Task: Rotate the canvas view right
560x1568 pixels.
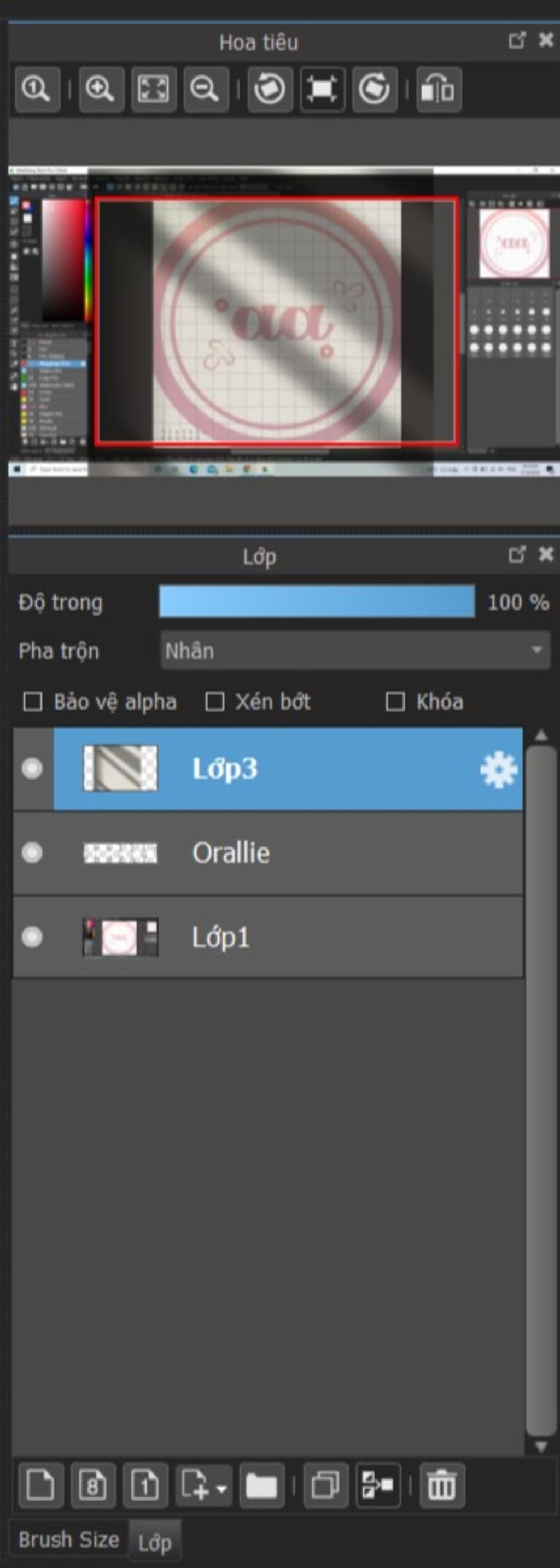Action: tap(375, 90)
